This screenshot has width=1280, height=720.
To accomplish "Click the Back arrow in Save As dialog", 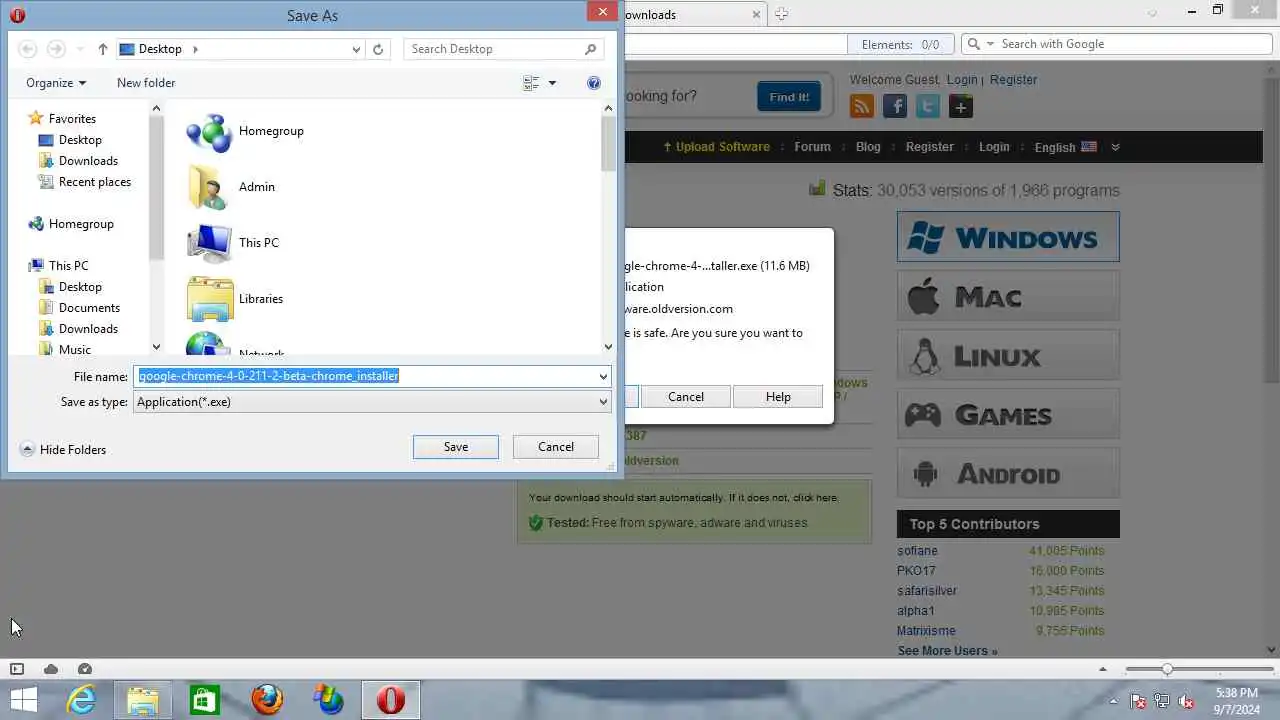I will (x=28, y=49).
